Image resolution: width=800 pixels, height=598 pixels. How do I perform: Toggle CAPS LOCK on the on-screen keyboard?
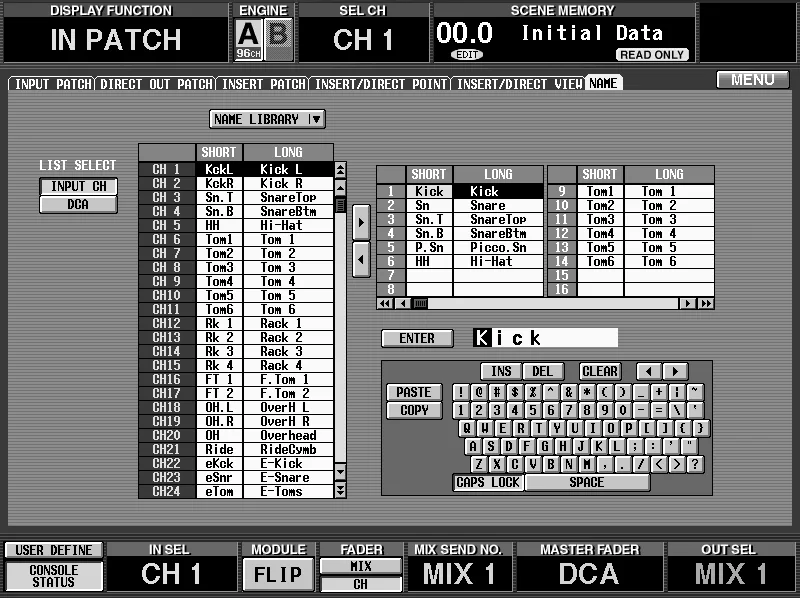488,483
